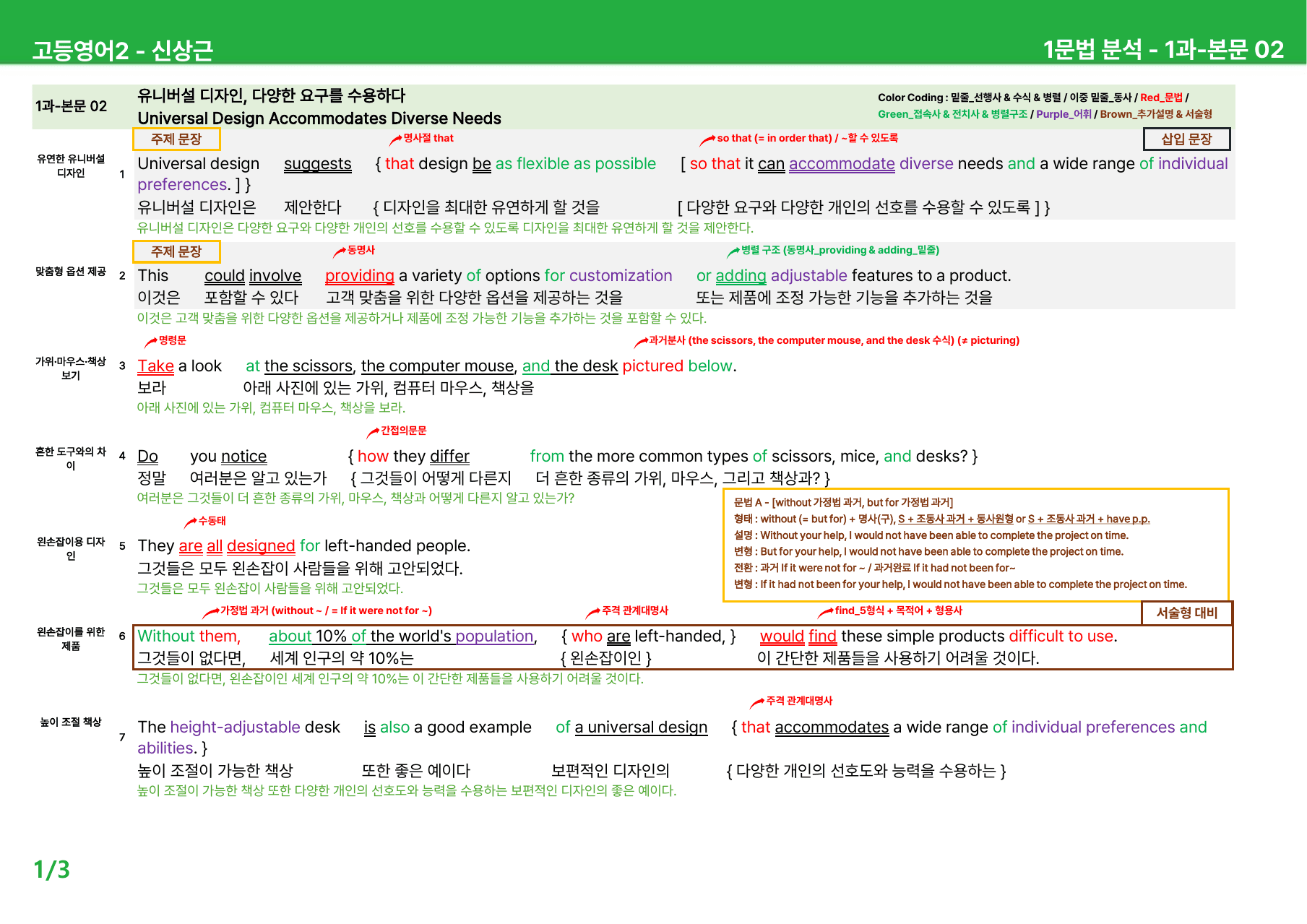1307x924 pixels.
Task: Click the purple word 'preferences' in sentence 1
Action: 183,185
